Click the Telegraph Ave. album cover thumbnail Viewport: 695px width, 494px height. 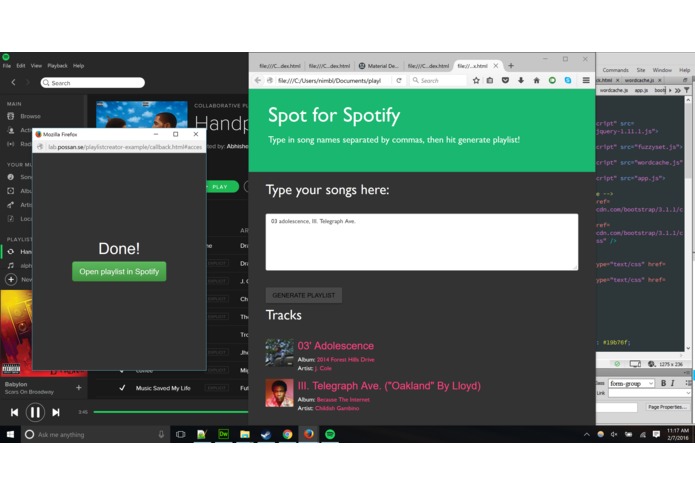click(x=279, y=393)
